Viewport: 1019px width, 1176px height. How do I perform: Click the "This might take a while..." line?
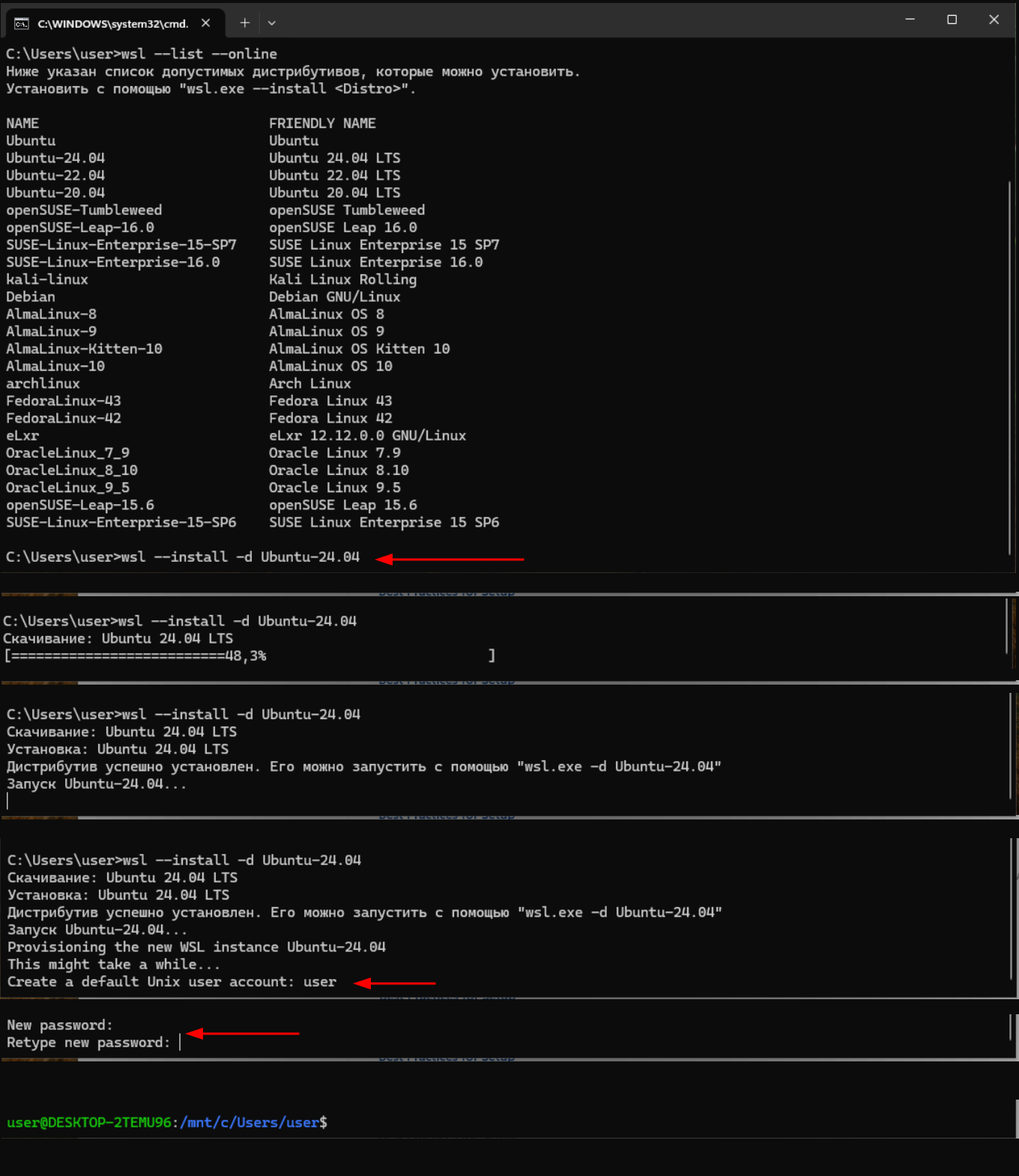(x=114, y=964)
